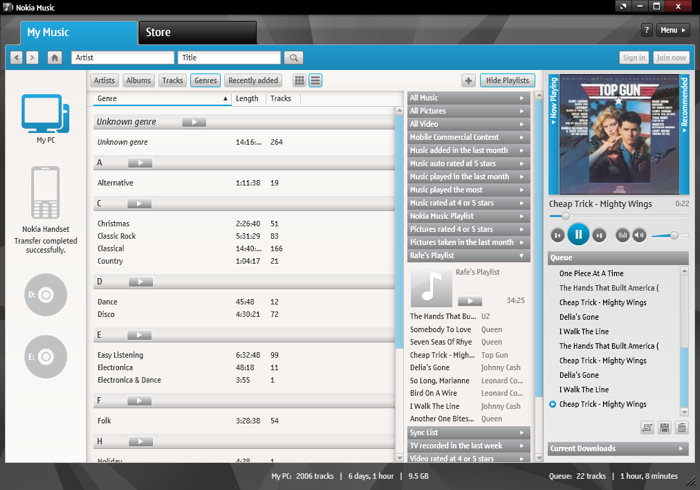
Task: Adjust the track progress slider
Action: coord(619,216)
